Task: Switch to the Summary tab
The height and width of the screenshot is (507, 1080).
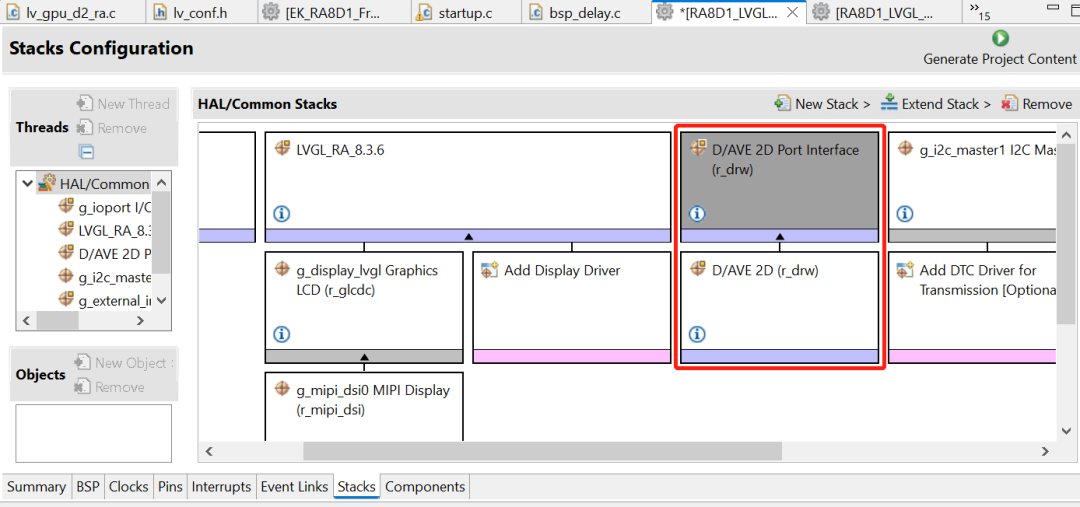Action: [x=36, y=487]
